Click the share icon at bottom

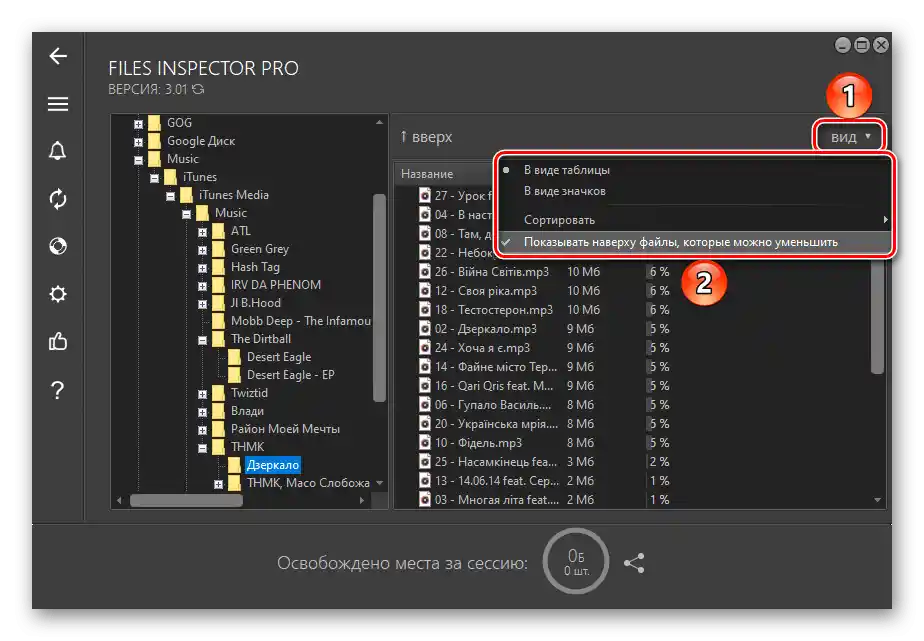(x=635, y=563)
